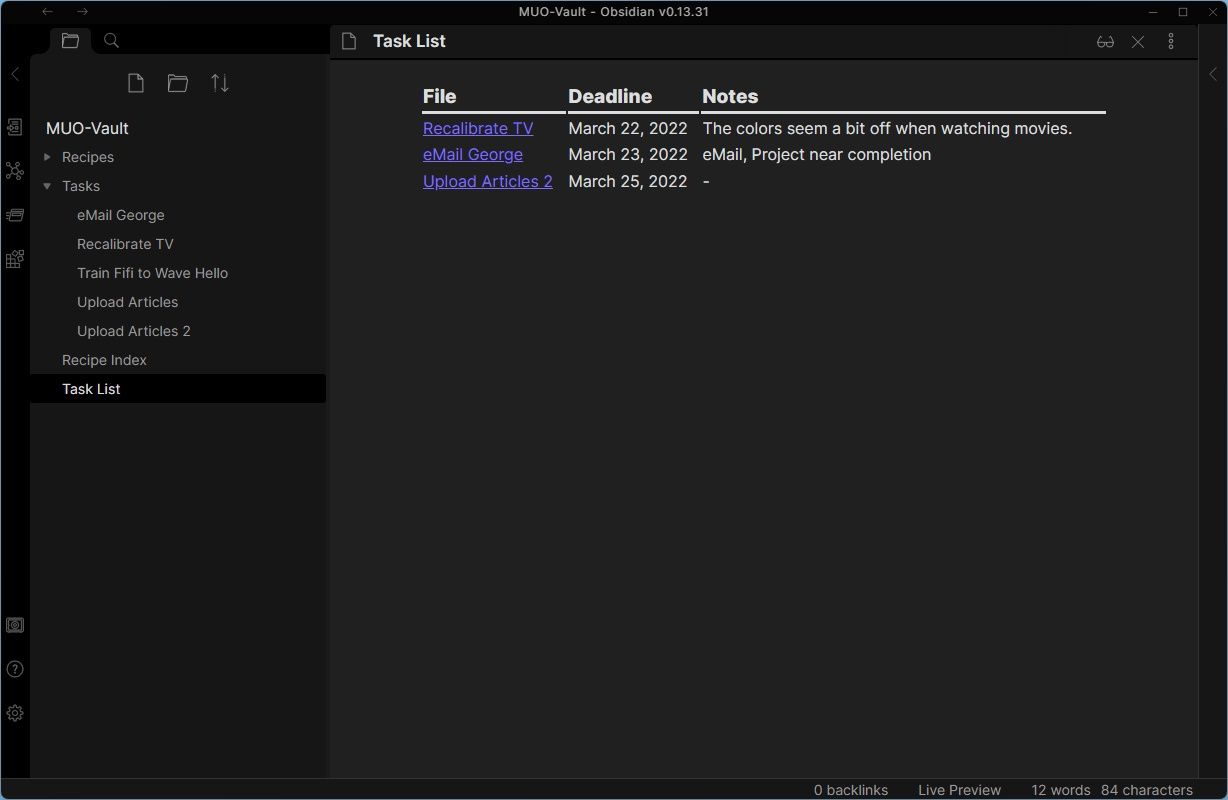Collapse the Tasks folder
Image resolution: width=1228 pixels, height=800 pixels.
coord(47,186)
